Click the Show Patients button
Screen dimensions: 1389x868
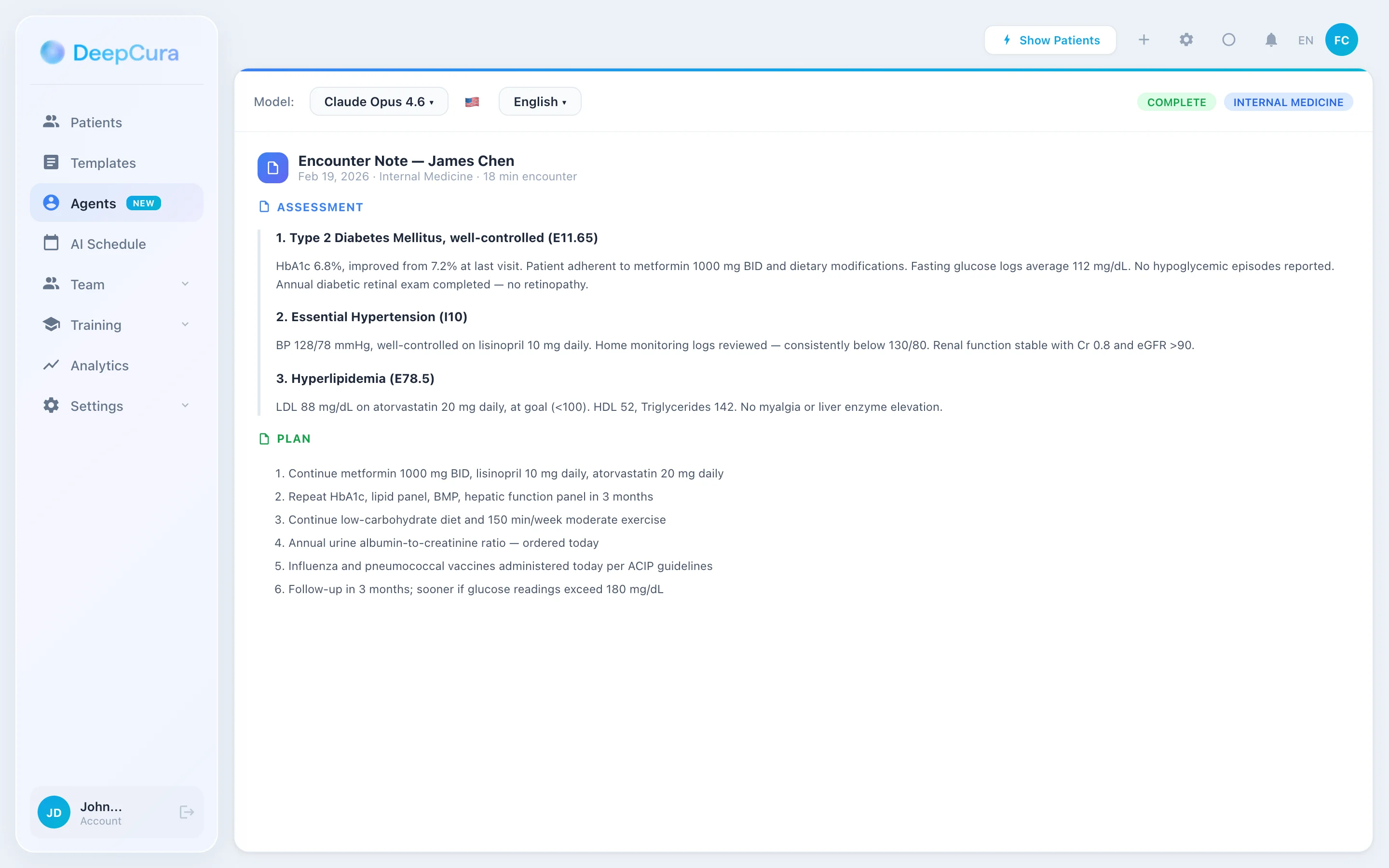[x=1050, y=40]
